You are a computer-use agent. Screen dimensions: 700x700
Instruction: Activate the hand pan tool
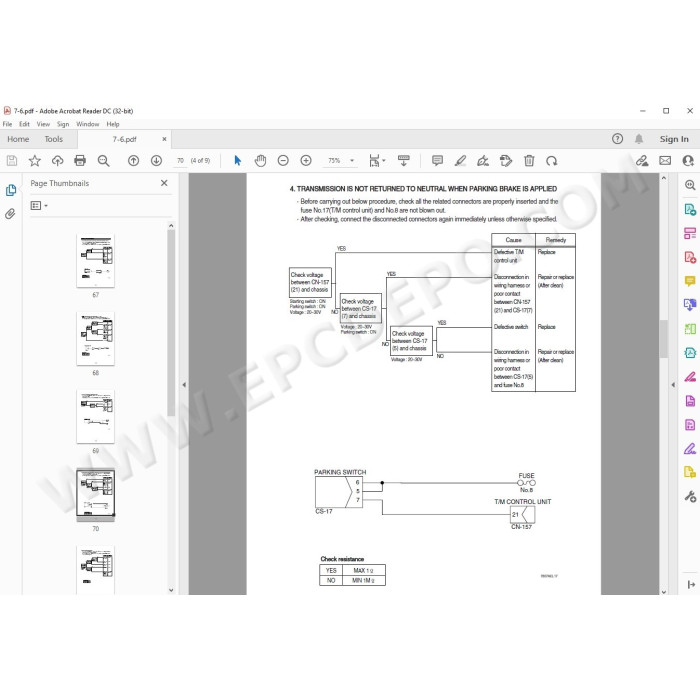[x=260, y=161]
